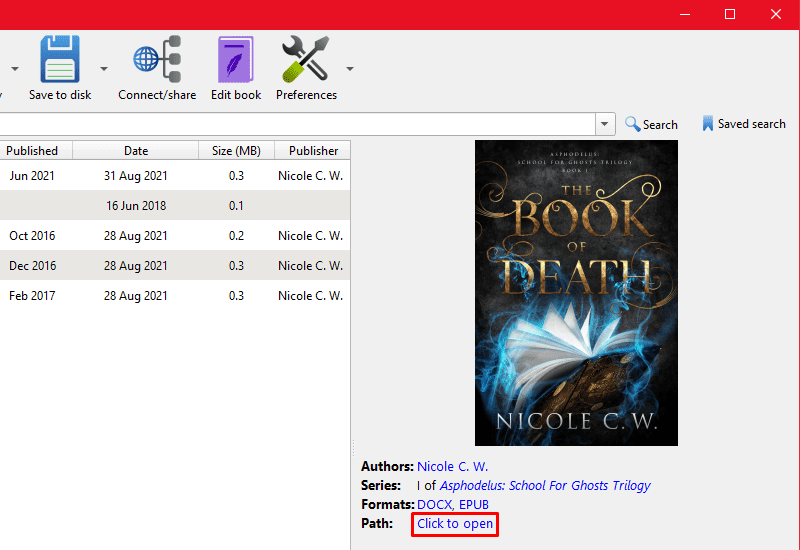
Task: Click the 0.1 size cell
Action: click(x=236, y=206)
